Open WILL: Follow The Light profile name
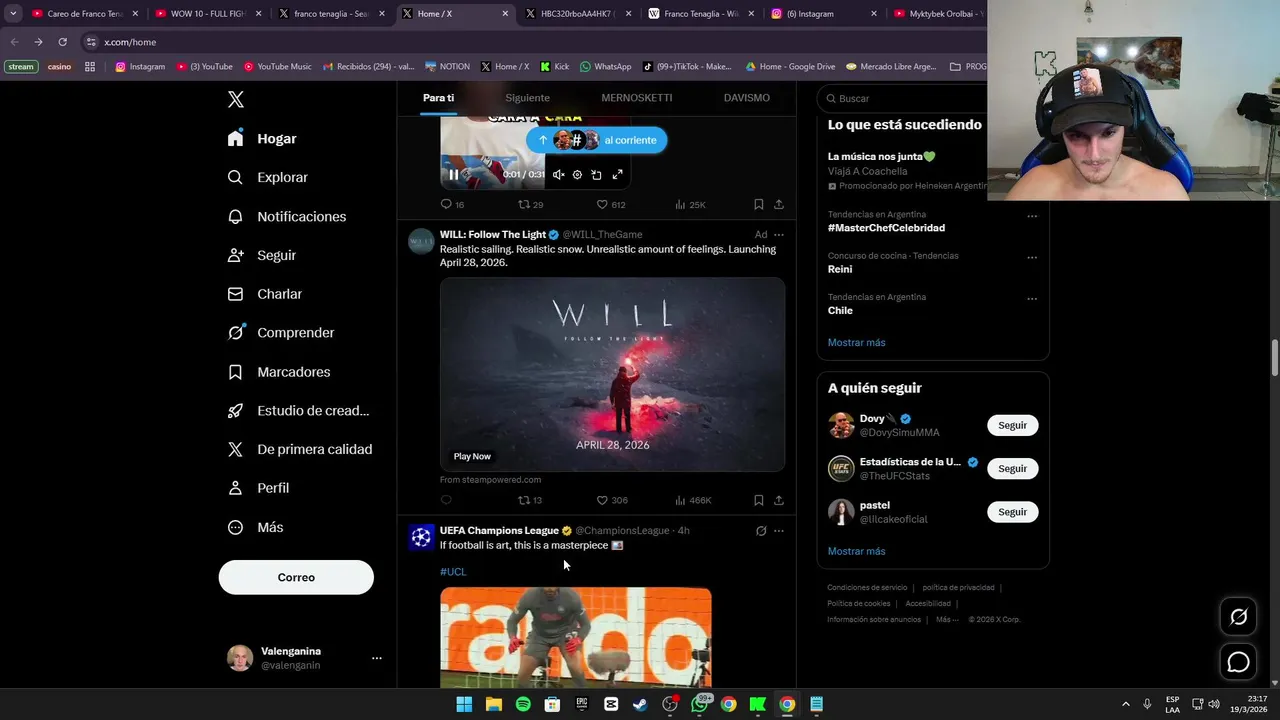 coord(493,235)
